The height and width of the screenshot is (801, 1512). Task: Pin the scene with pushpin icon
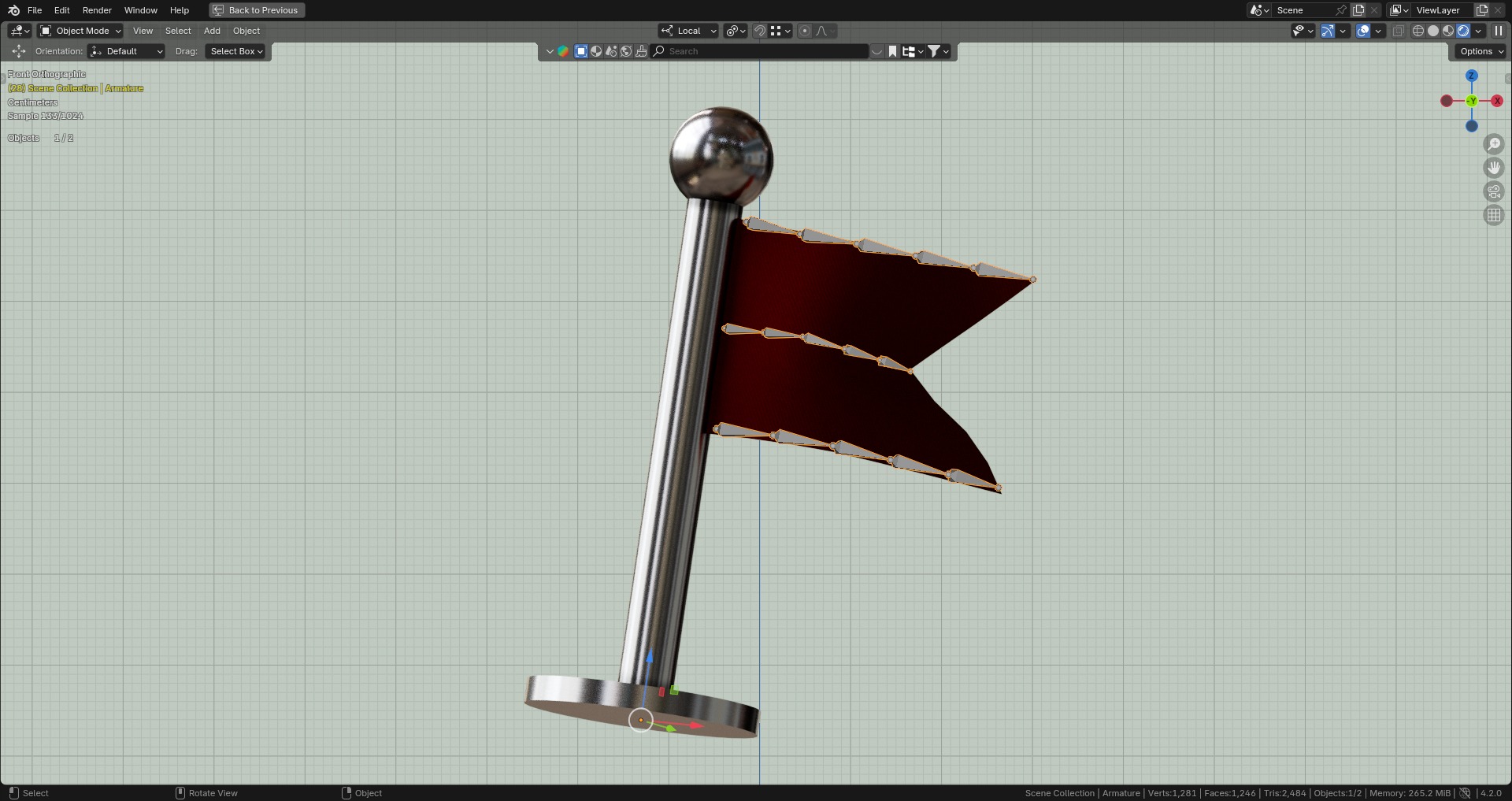coord(1341,10)
